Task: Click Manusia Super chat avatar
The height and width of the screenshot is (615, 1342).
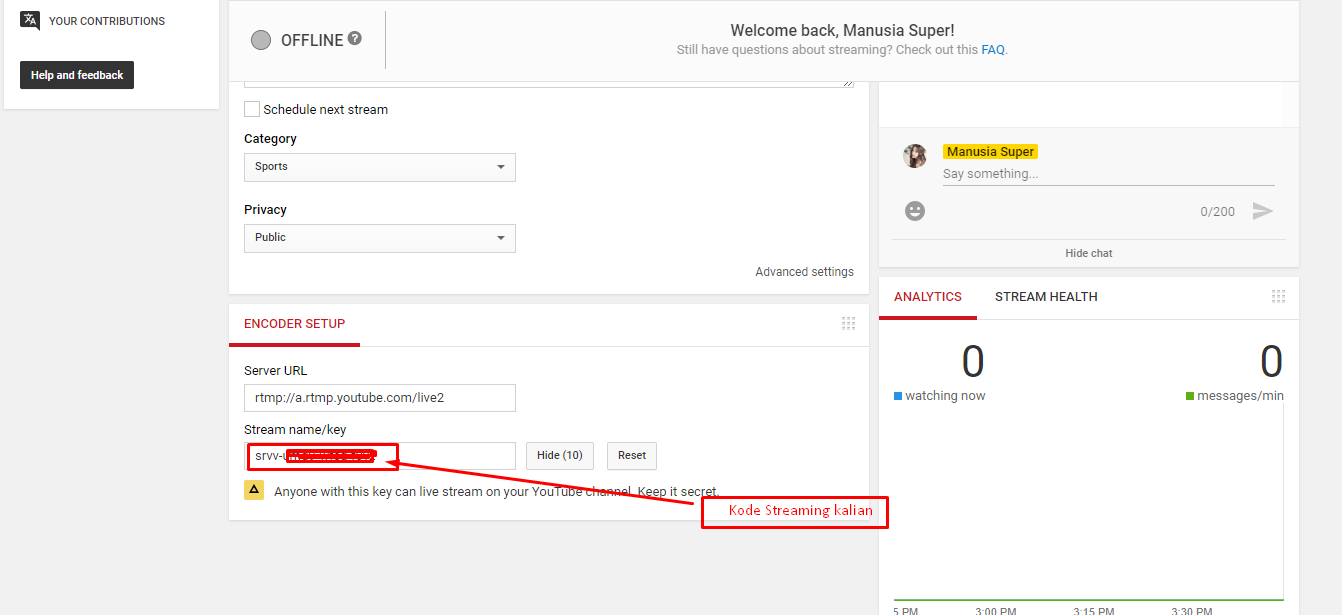Action: click(915, 156)
